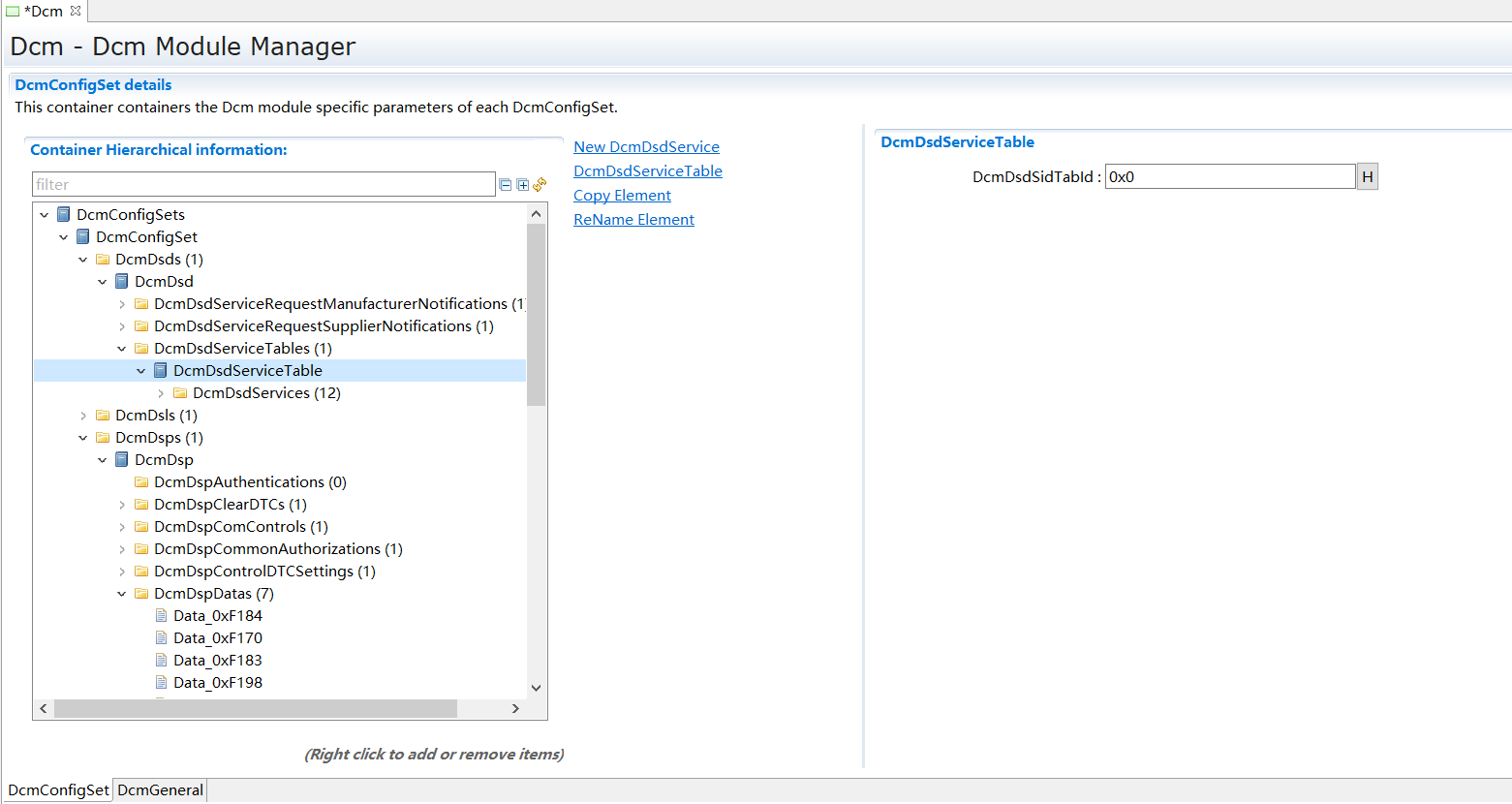
Task: Click the DcmDspAuthentications folder icon
Action: coord(141,482)
